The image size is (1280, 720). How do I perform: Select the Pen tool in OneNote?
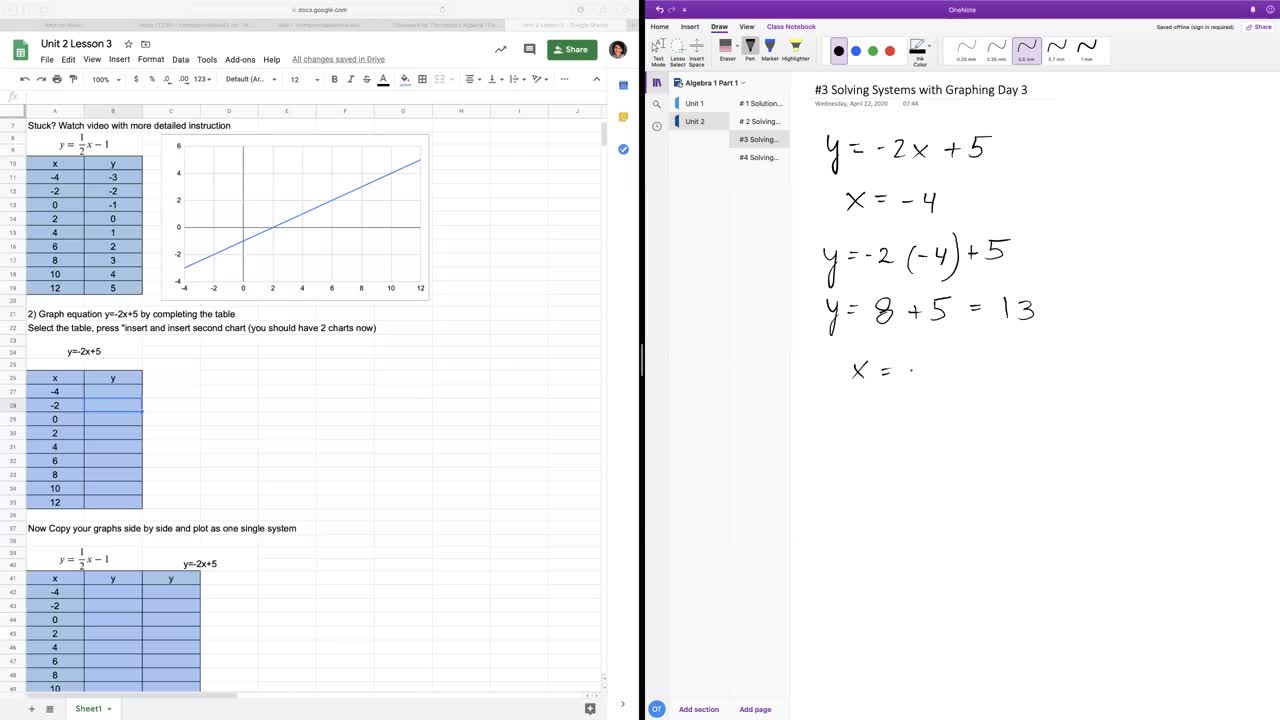(750, 50)
